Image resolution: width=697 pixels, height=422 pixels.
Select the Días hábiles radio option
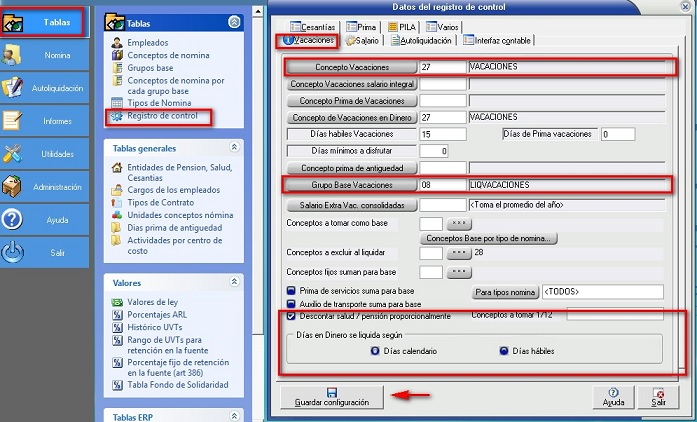point(504,351)
